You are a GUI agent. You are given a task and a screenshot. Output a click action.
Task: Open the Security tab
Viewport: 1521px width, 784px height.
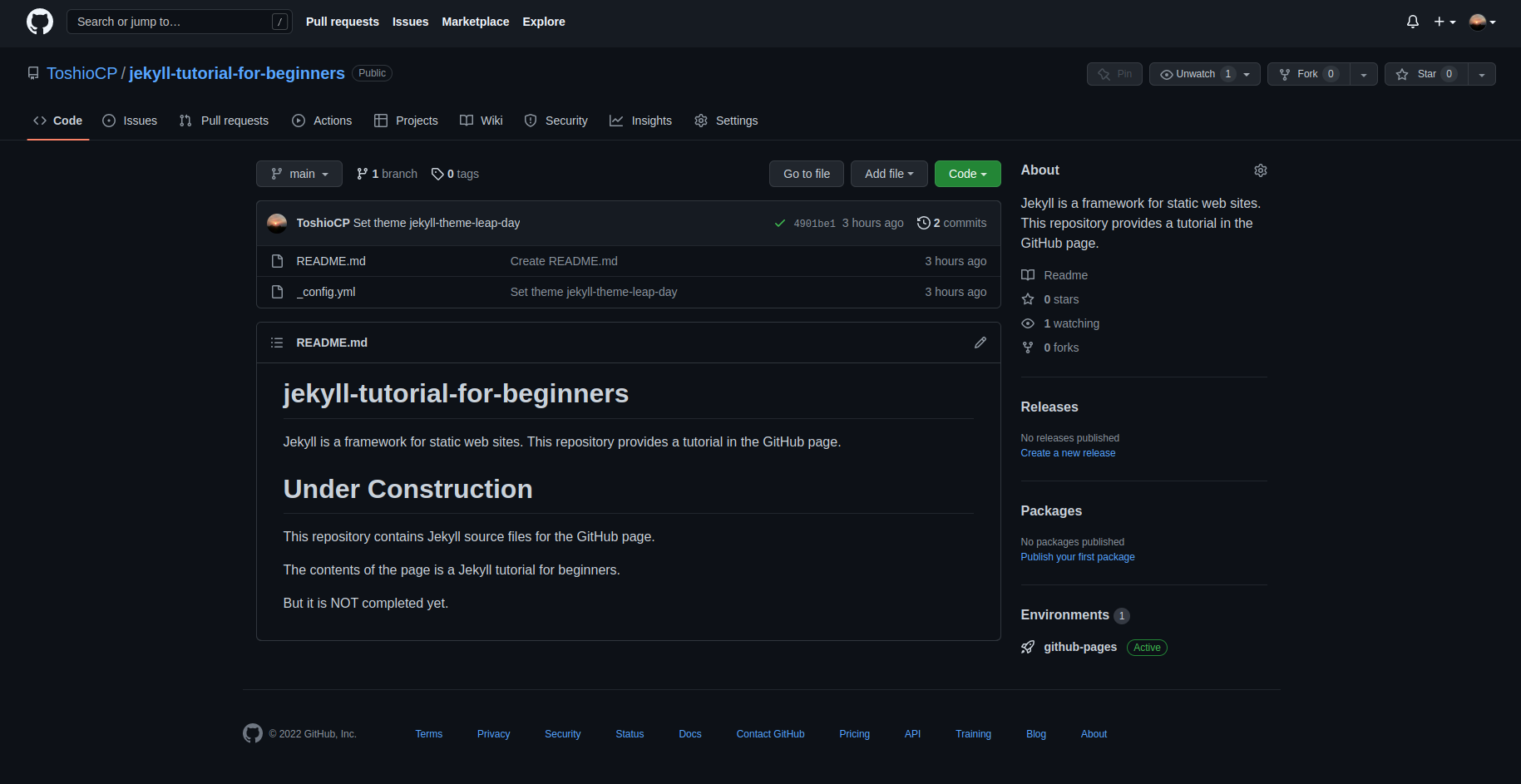pyautogui.click(x=556, y=121)
